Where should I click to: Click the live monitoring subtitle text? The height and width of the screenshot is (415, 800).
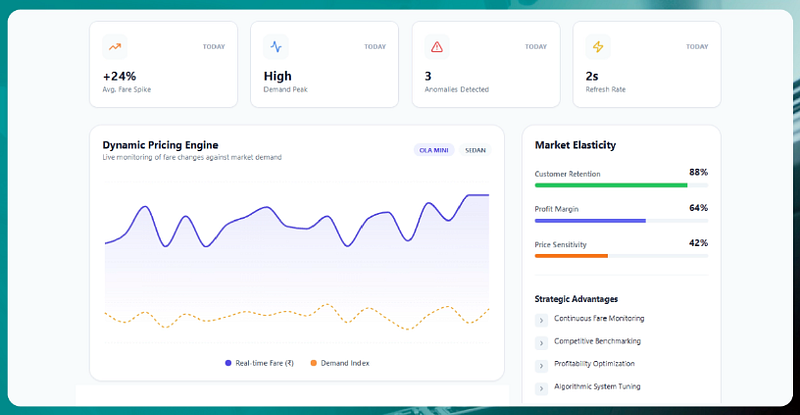[x=192, y=157]
